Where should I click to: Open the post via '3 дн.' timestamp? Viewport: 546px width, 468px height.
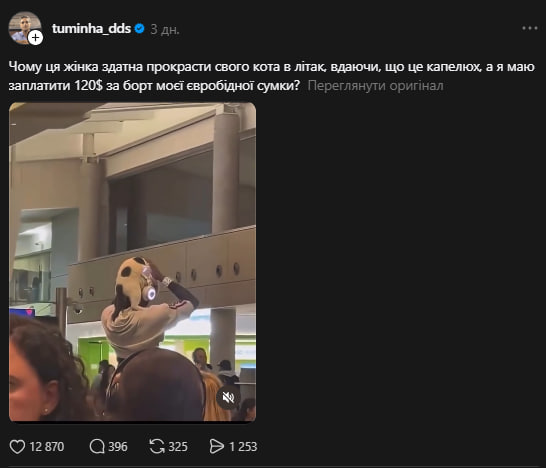[165, 30]
